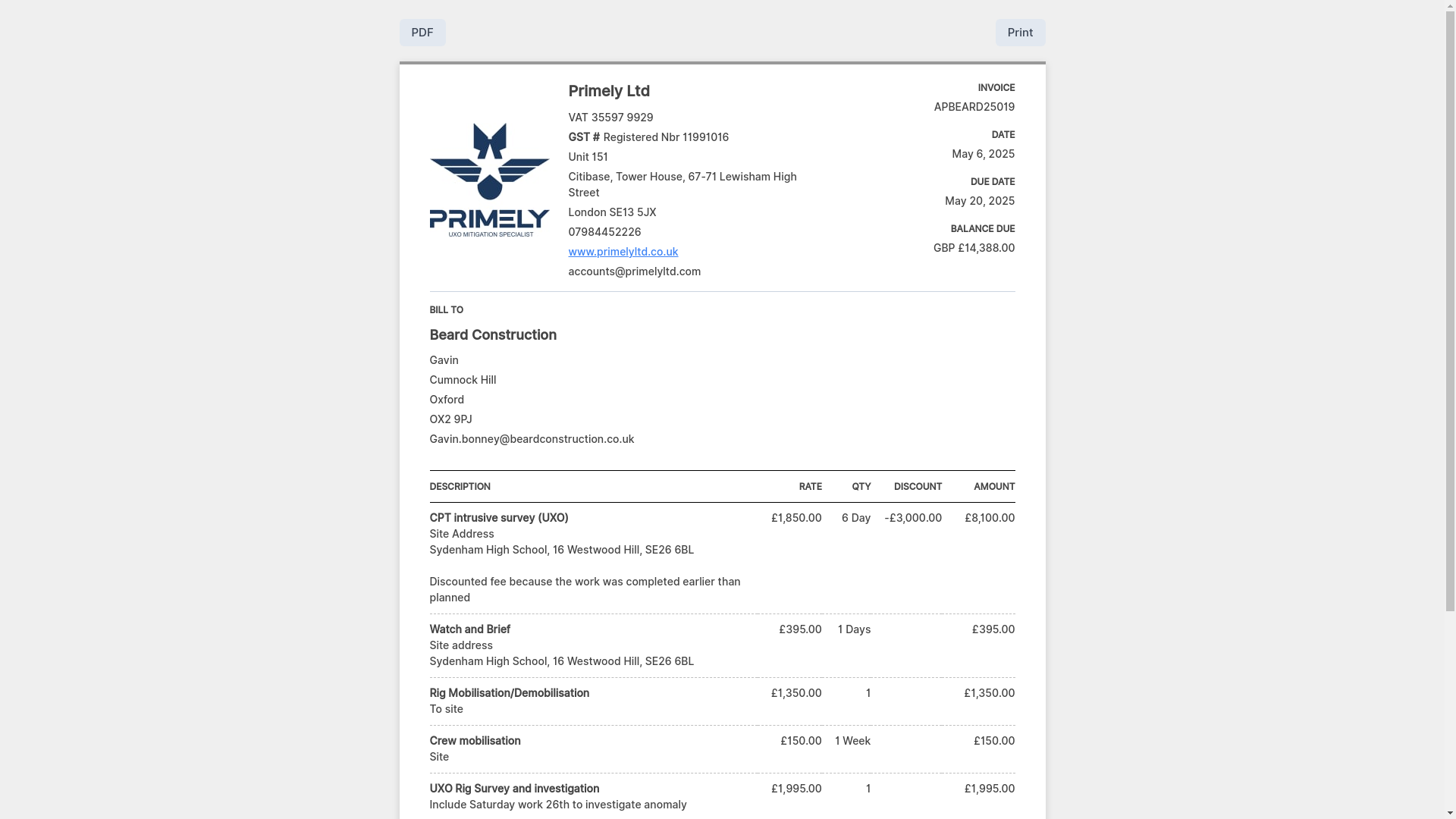Click the DISCOUNT column header
The image size is (1456, 819).
[x=918, y=487]
